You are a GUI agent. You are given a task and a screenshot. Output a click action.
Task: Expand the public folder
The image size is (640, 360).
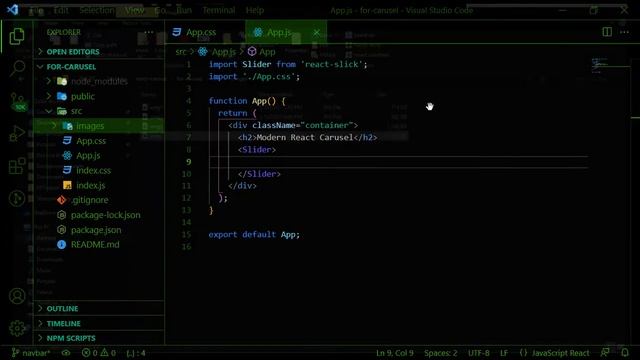pos(82,96)
